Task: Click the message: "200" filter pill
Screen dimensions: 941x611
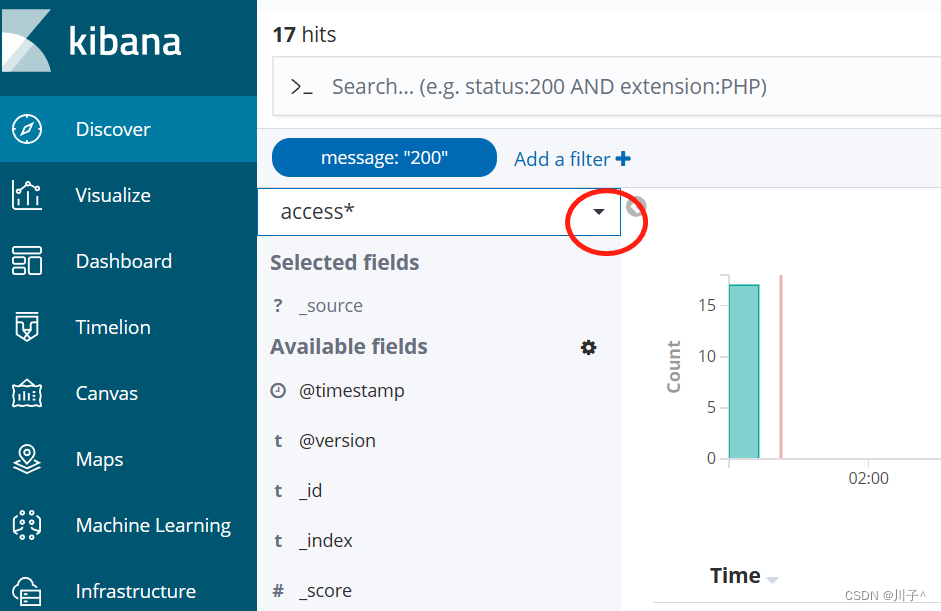Action: [x=384, y=158]
